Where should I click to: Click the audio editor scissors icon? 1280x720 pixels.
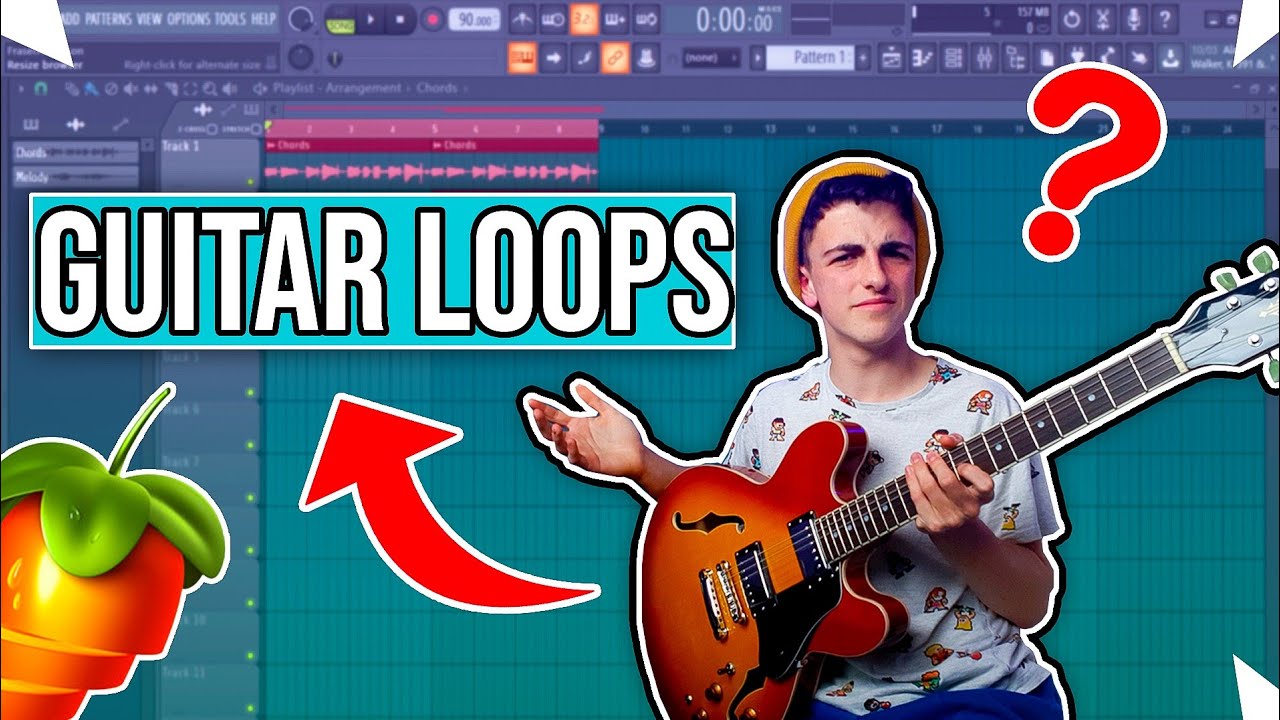pyautogui.click(x=1102, y=18)
